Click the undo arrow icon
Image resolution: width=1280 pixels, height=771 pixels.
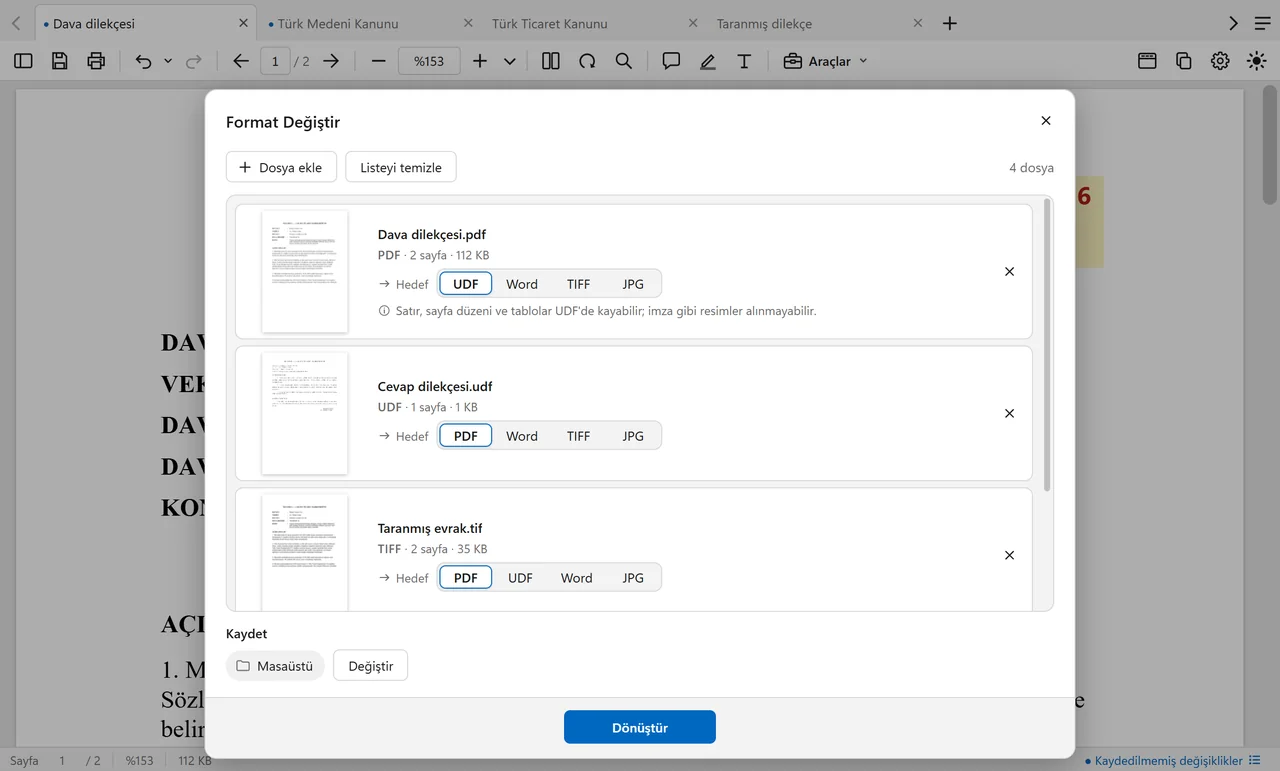click(143, 61)
